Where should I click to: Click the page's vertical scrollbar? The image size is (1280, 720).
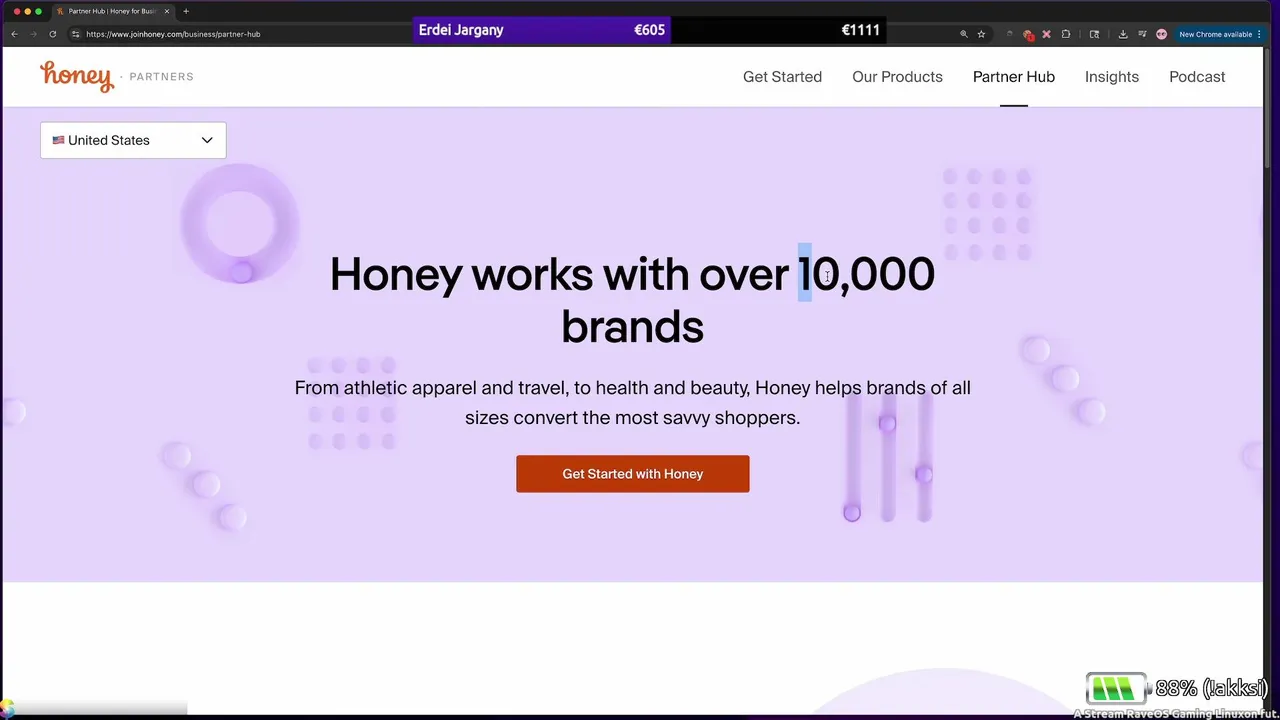pos(1268,110)
